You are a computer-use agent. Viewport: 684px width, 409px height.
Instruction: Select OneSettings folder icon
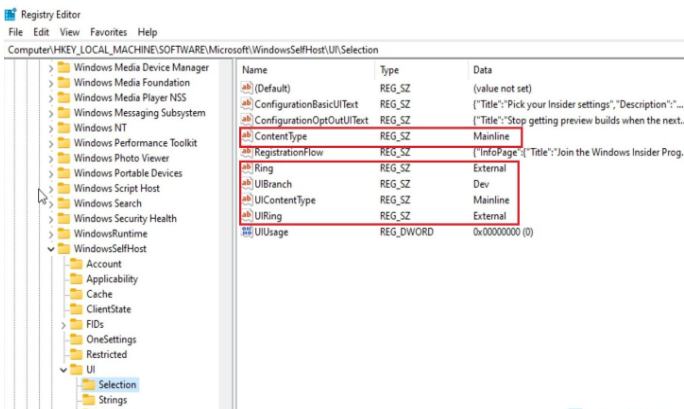click(76, 339)
